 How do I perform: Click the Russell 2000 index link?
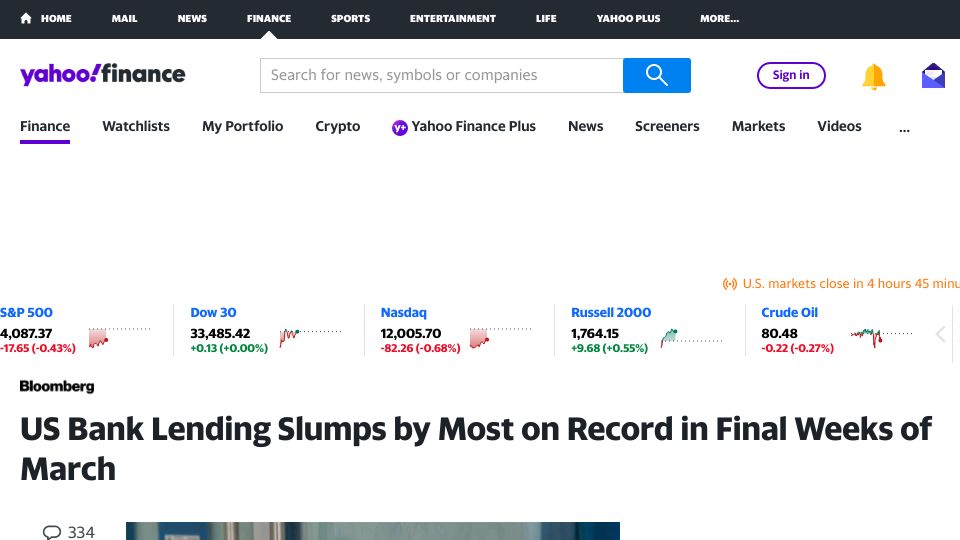tap(611, 312)
